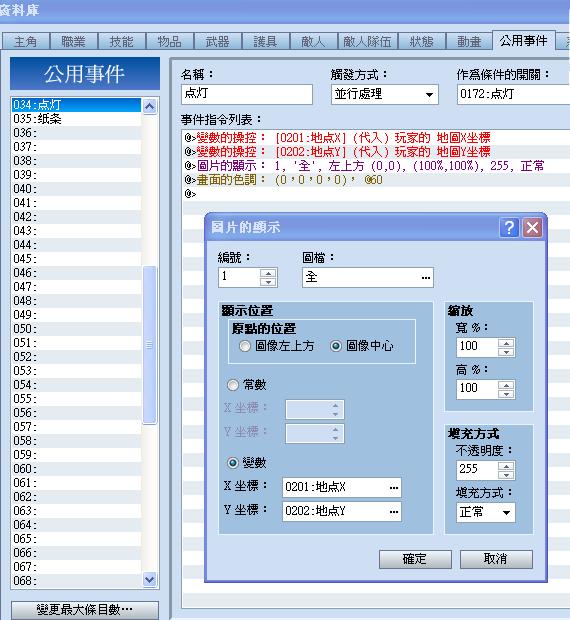
Task: Switch to the 主角 tab
Action: point(26,41)
